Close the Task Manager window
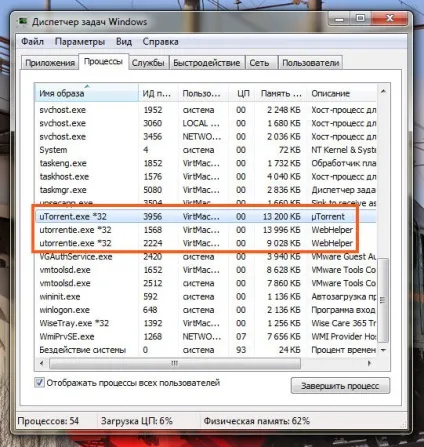424x447 pixels. click(x=389, y=19)
